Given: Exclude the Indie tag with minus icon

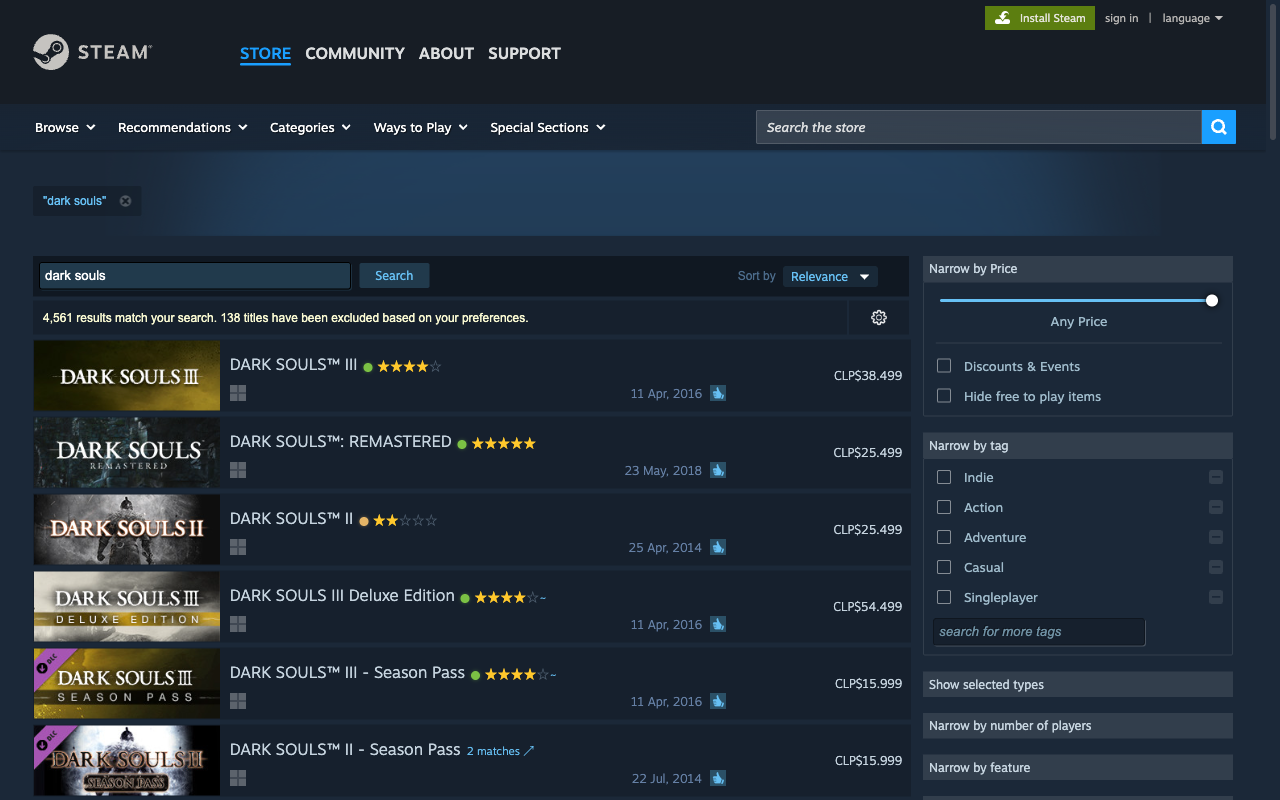Looking at the screenshot, I should click(x=1216, y=477).
